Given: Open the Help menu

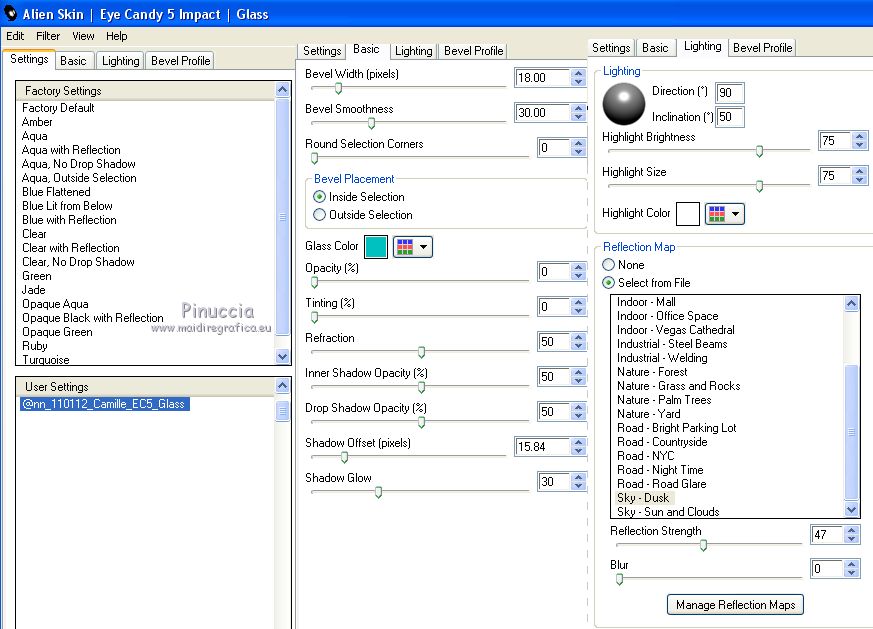Looking at the screenshot, I should coord(116,36).
